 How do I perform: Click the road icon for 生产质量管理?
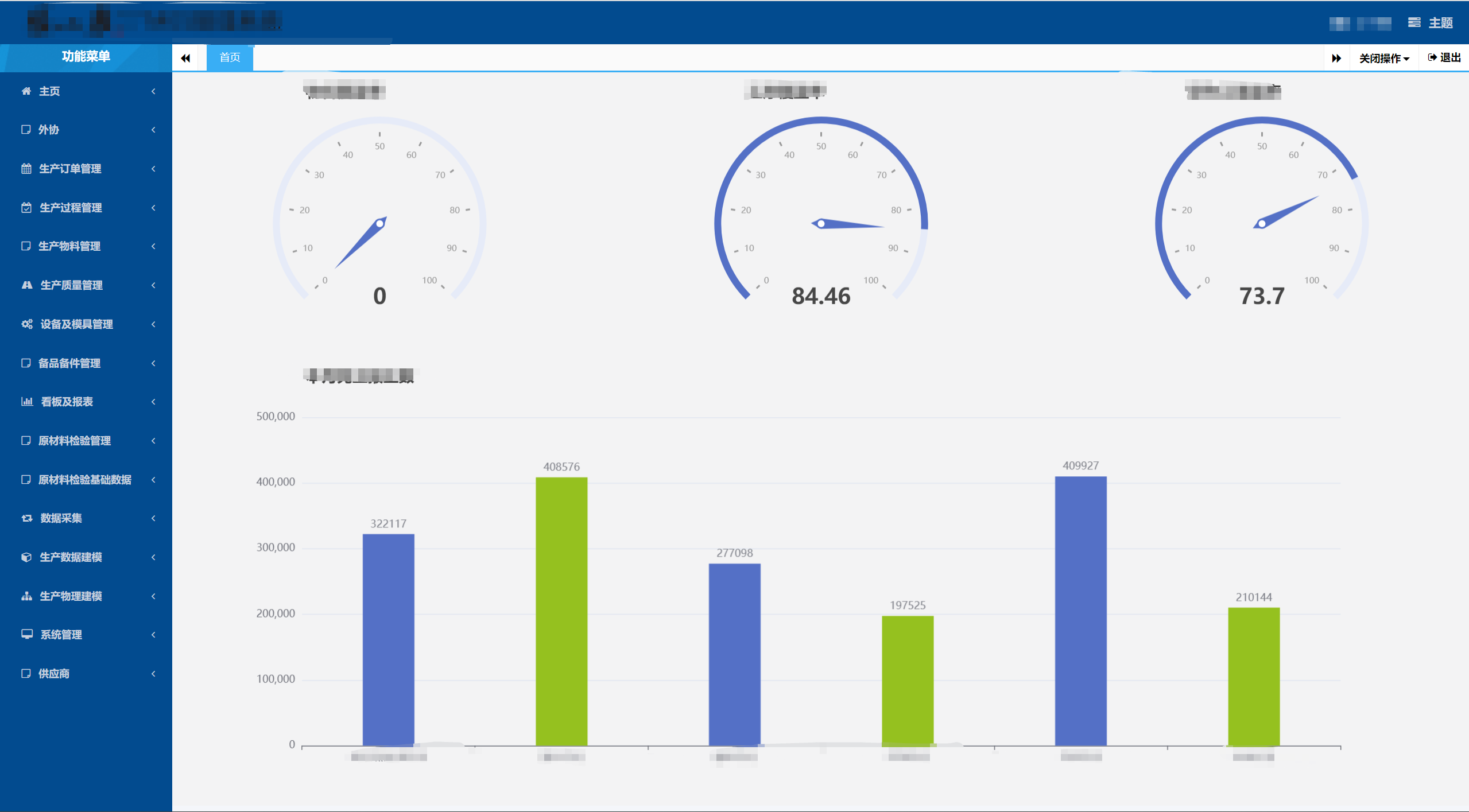(27, 285)
